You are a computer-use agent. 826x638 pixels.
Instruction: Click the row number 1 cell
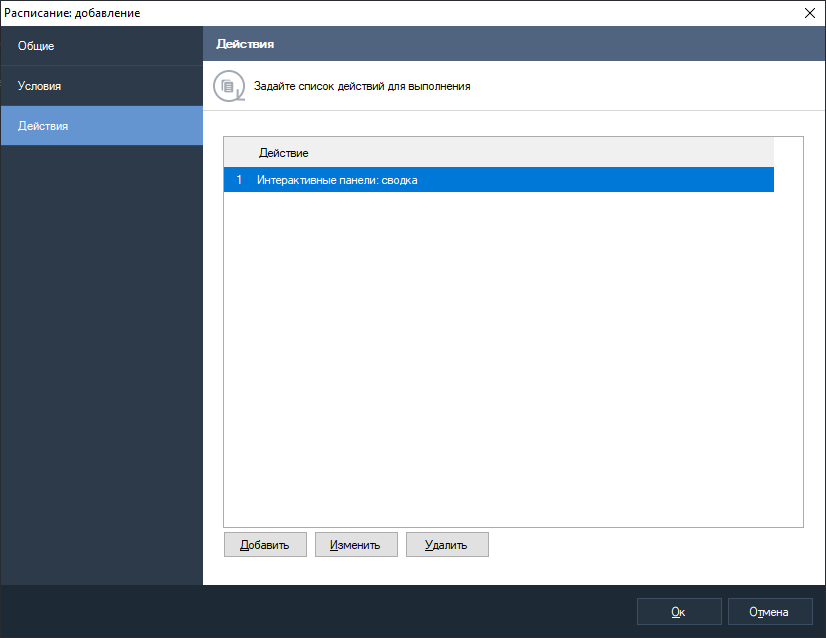(239, 180)
